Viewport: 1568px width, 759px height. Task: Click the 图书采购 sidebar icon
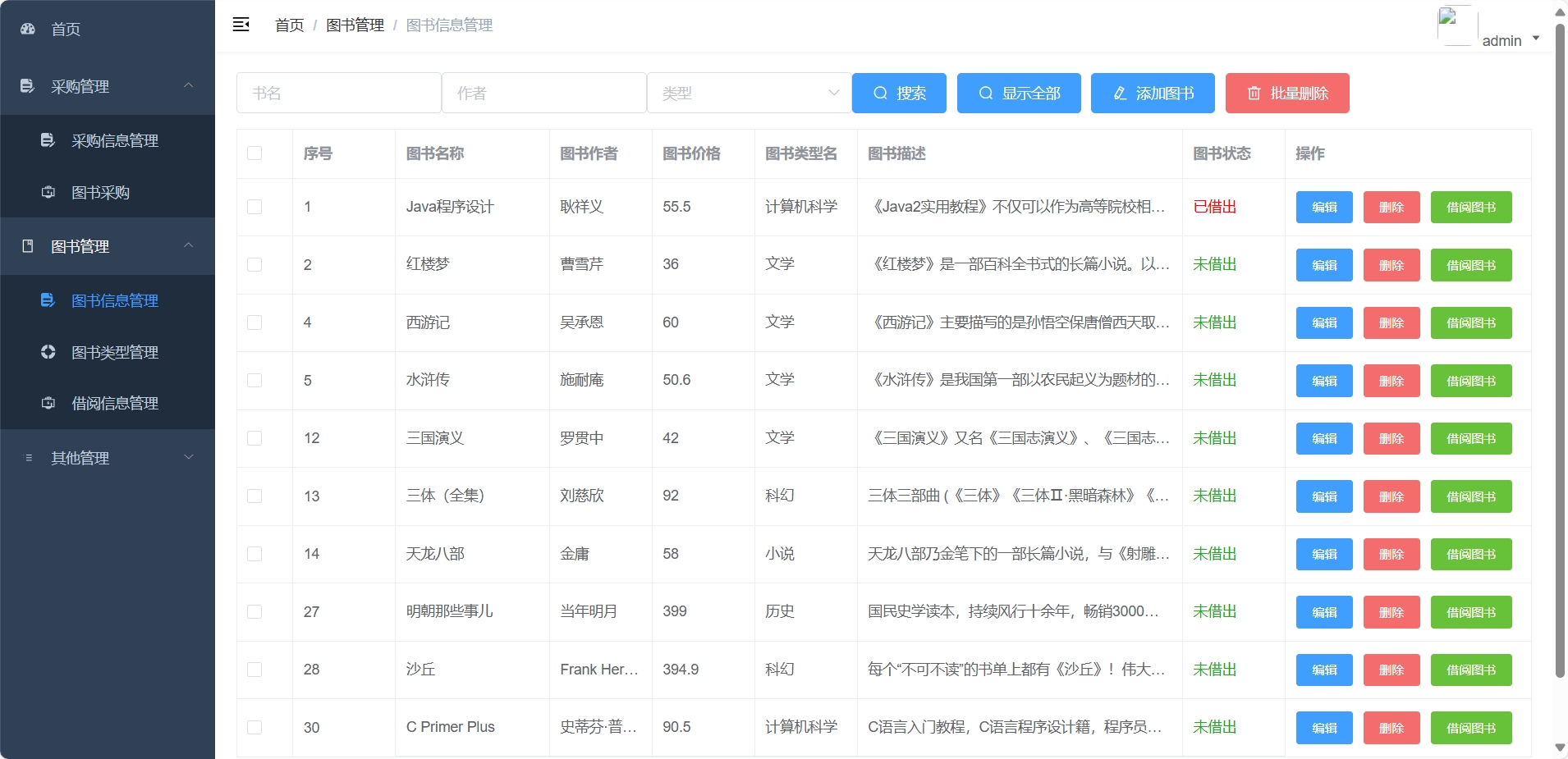[x=48, y=192]
